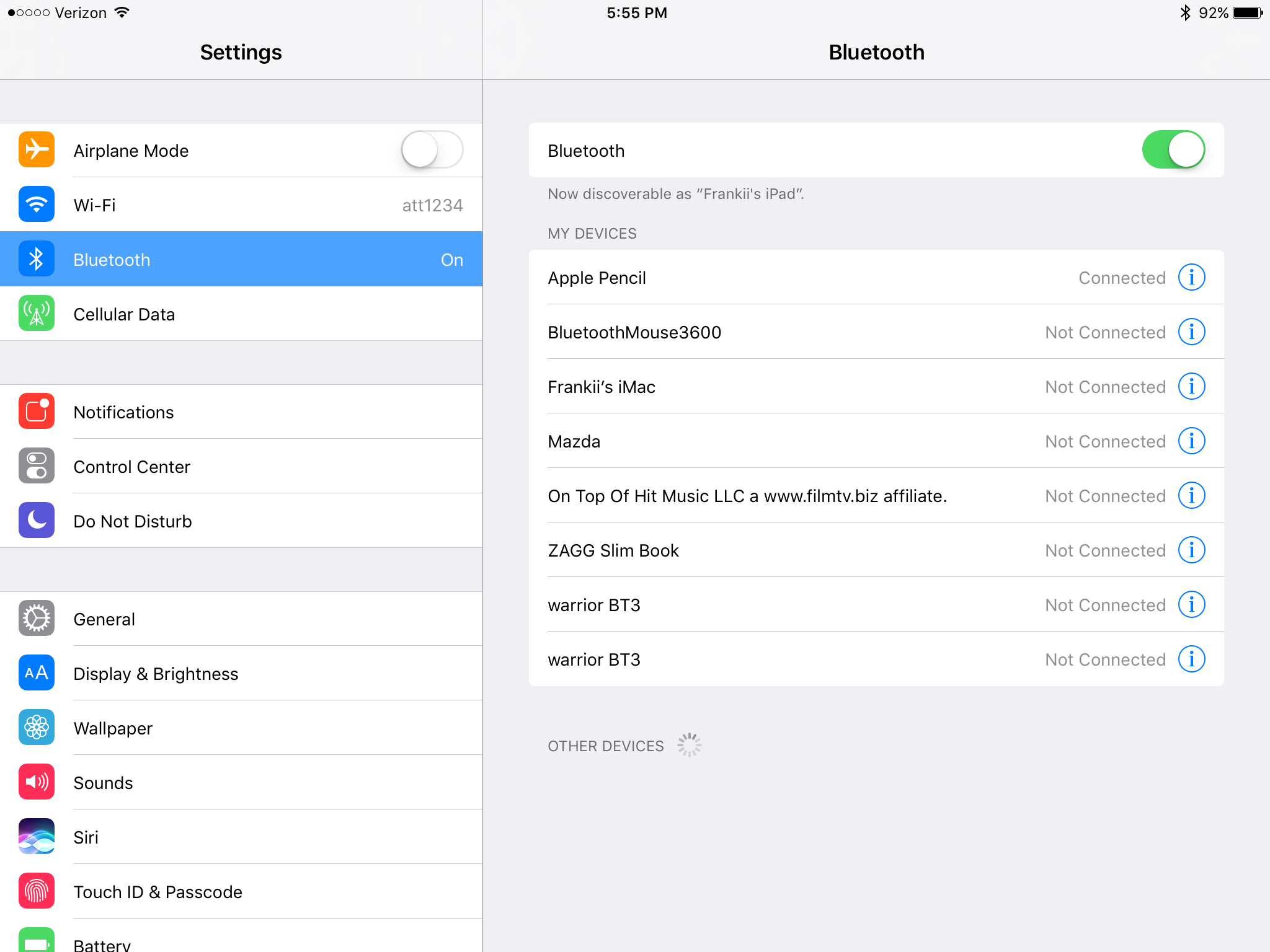The height and width of the screenshot is (952, 1270).
Task: Open General settings gear icon
Action: pyautogui.click(x=37, y=619)
